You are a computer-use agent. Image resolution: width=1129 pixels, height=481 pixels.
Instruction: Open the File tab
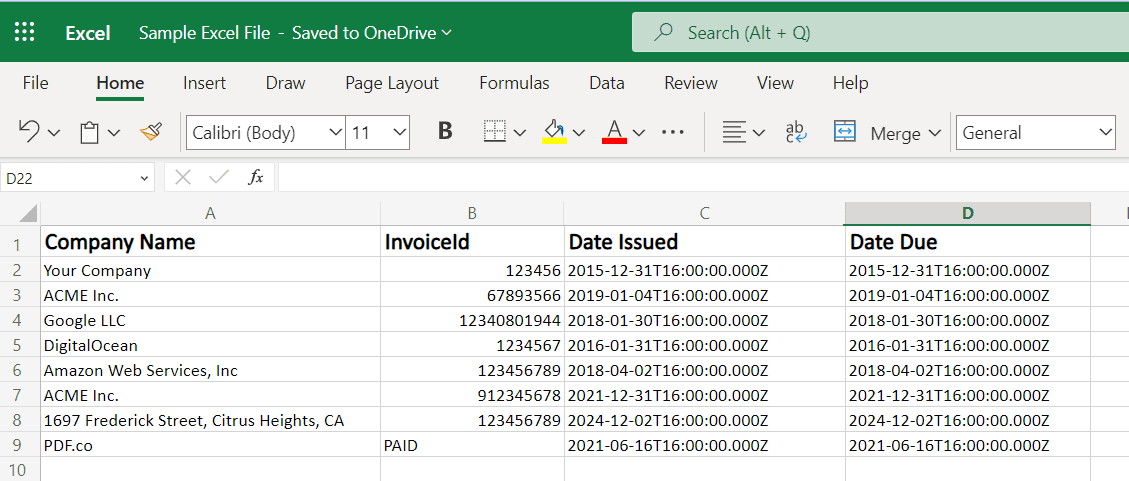click(x=35, y=83)
